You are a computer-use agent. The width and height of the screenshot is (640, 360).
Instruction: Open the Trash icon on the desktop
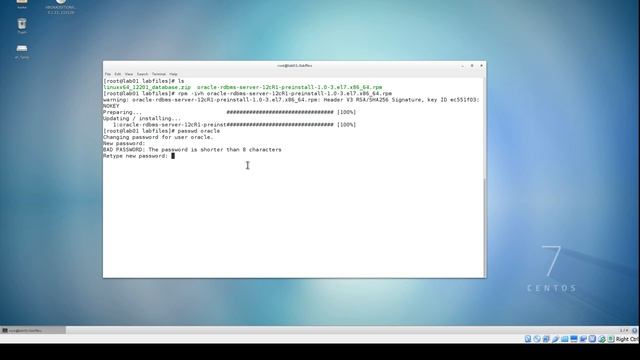point(22,24)
